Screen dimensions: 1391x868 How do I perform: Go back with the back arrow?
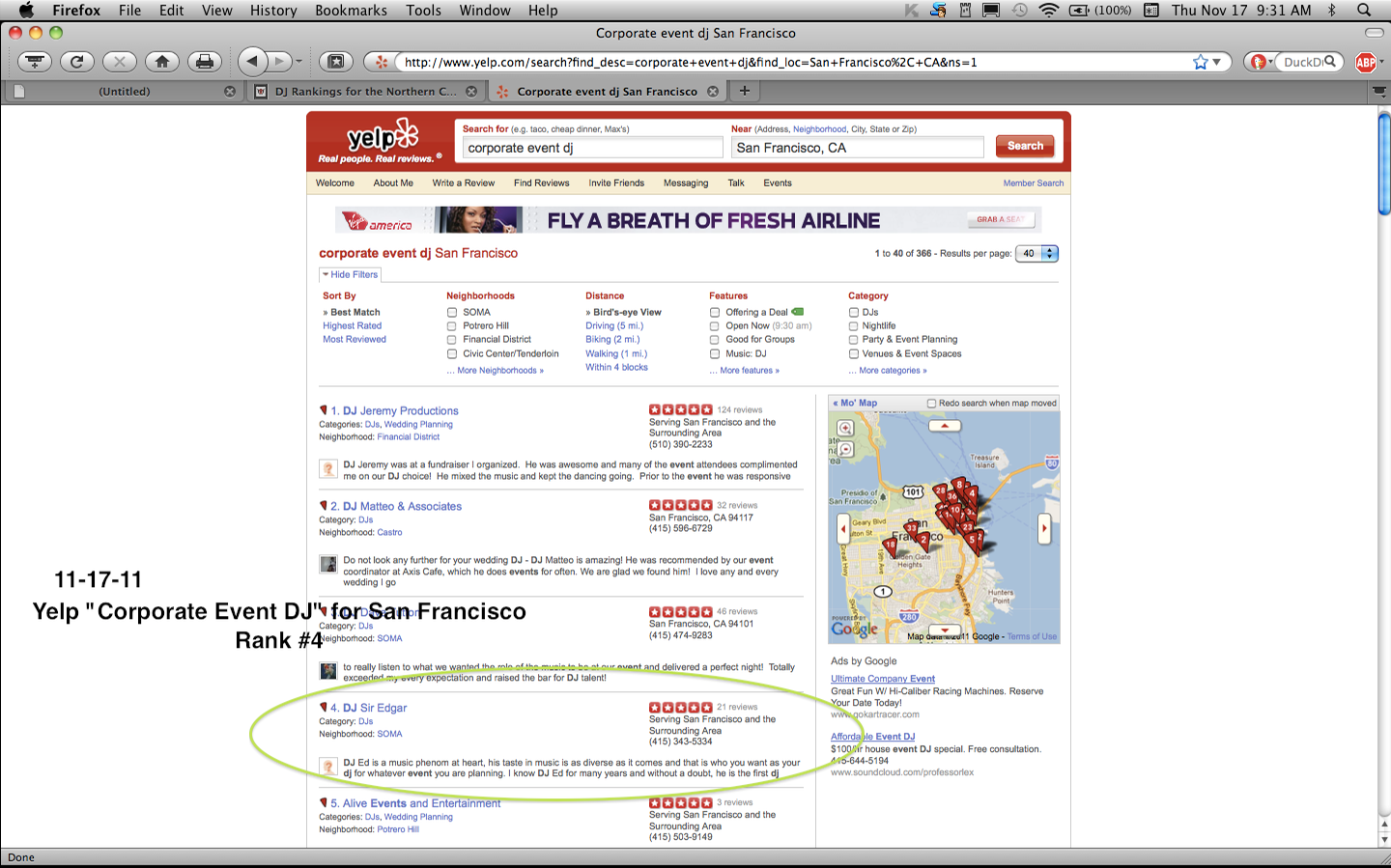(x=252, y=61)
